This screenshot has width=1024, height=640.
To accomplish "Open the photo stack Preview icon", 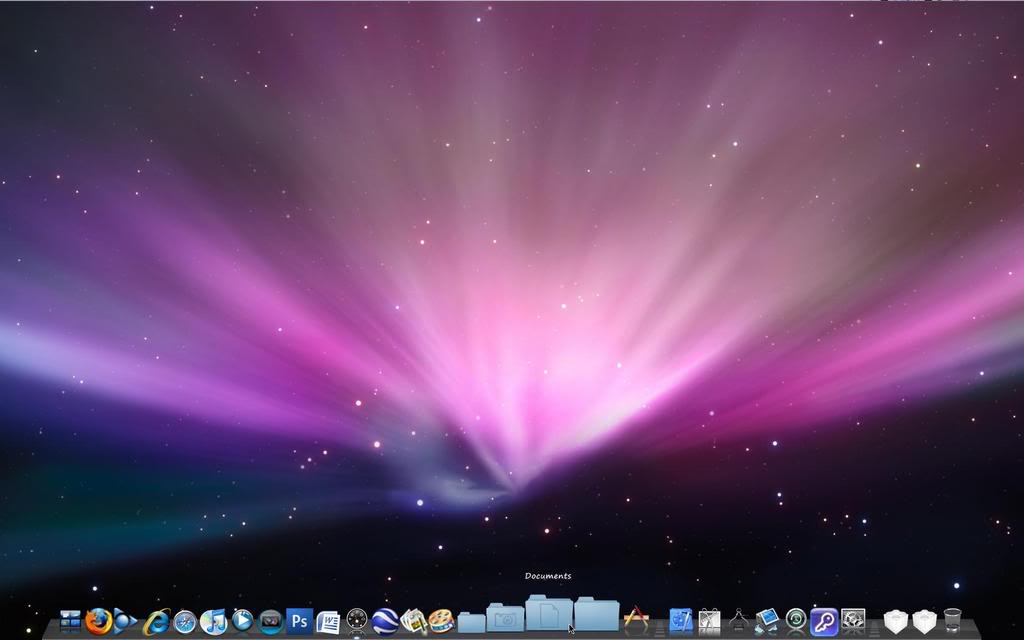I will (x=413, y=621).
